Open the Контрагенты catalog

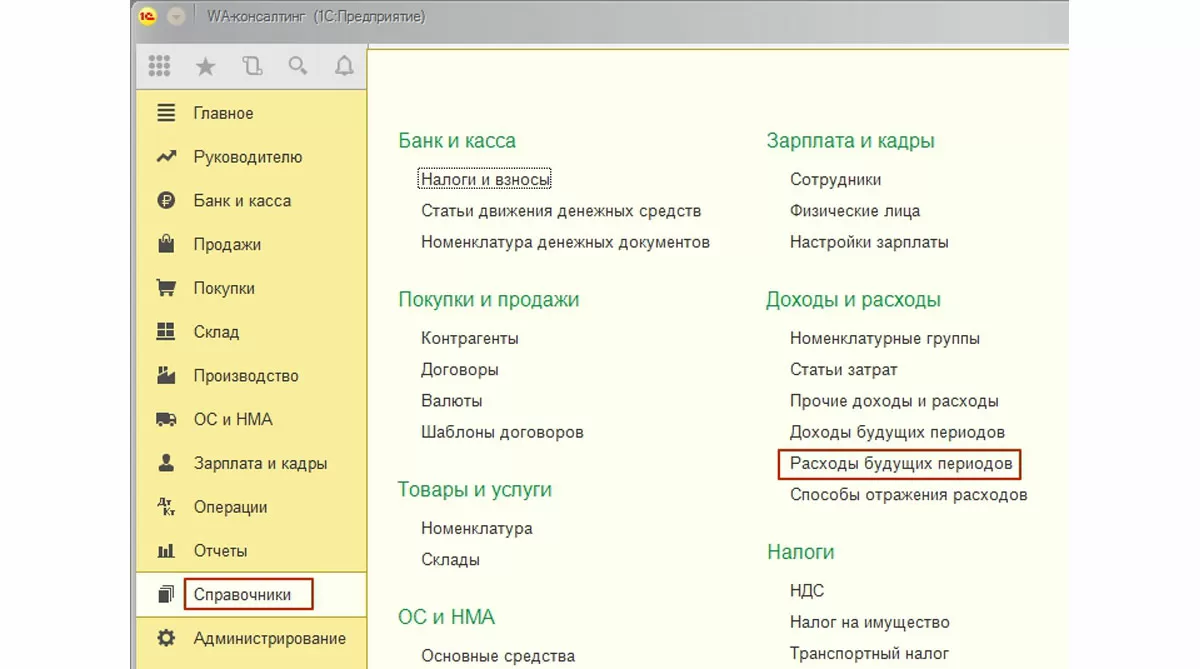469,338
